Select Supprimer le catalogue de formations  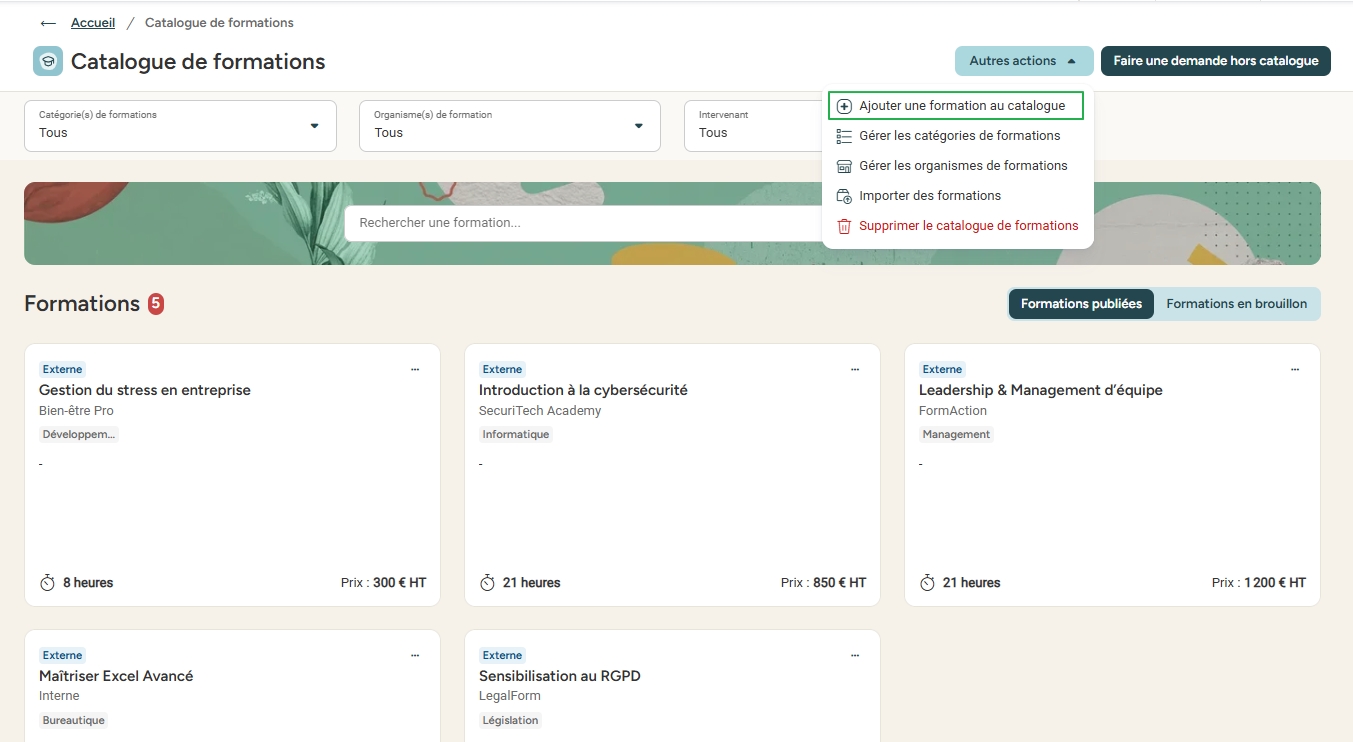click(956, 226)
